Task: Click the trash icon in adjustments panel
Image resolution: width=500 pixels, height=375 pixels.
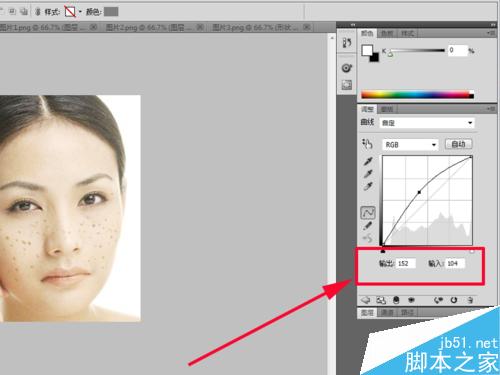Action: pyautogui.click(x=470, y=300)
